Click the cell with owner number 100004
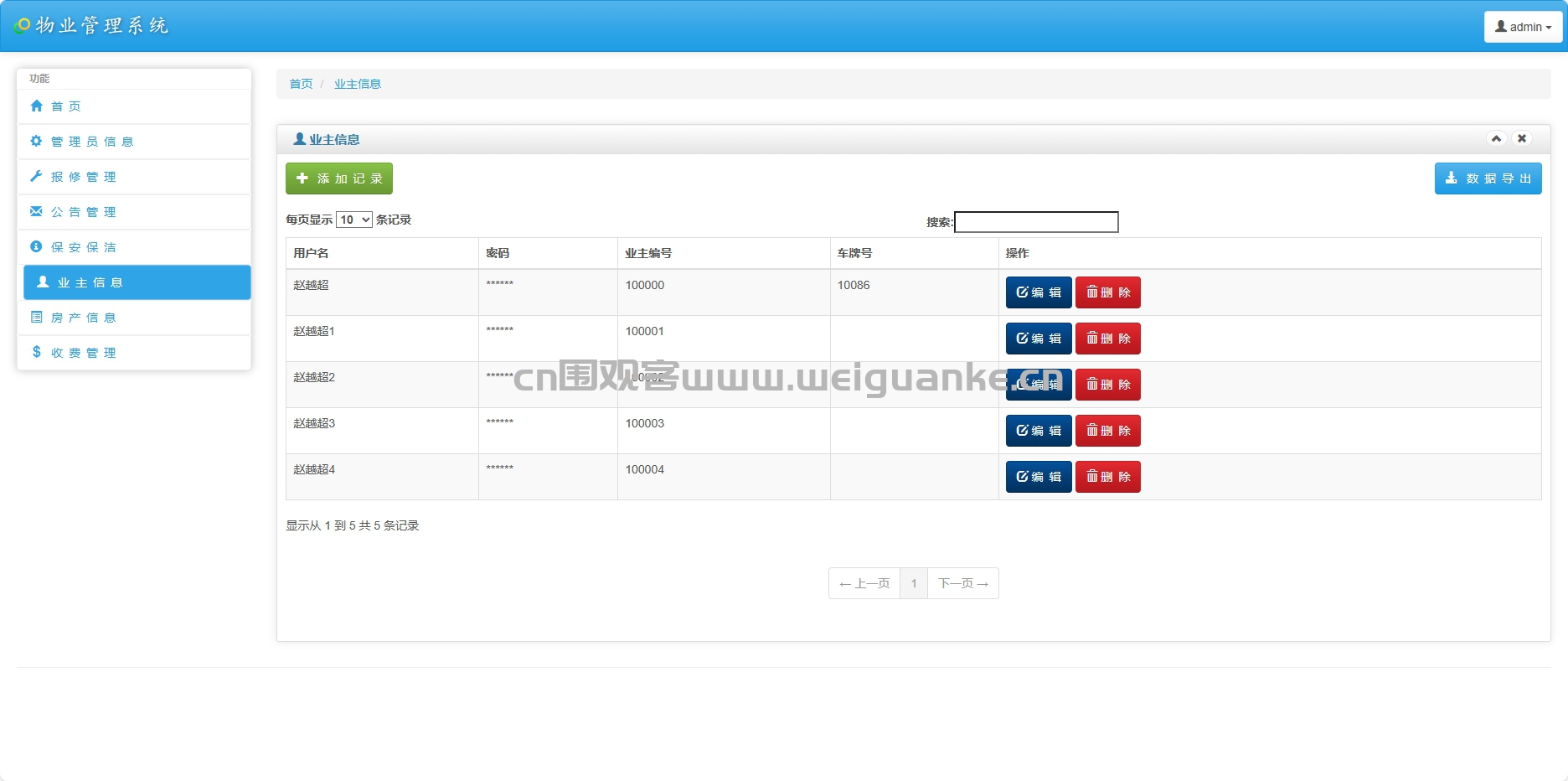The width and height of the screenshot is (1568, 781). pos(724,477)
